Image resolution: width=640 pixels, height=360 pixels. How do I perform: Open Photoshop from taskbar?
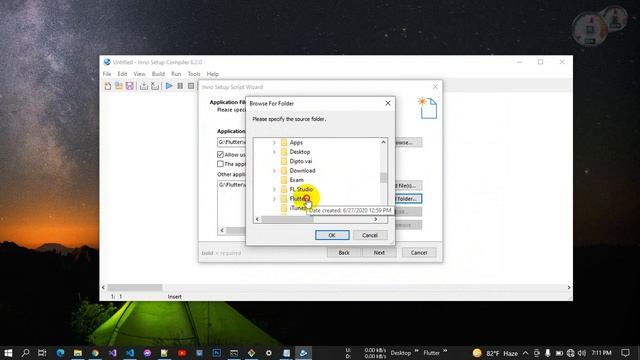point(216,353)
